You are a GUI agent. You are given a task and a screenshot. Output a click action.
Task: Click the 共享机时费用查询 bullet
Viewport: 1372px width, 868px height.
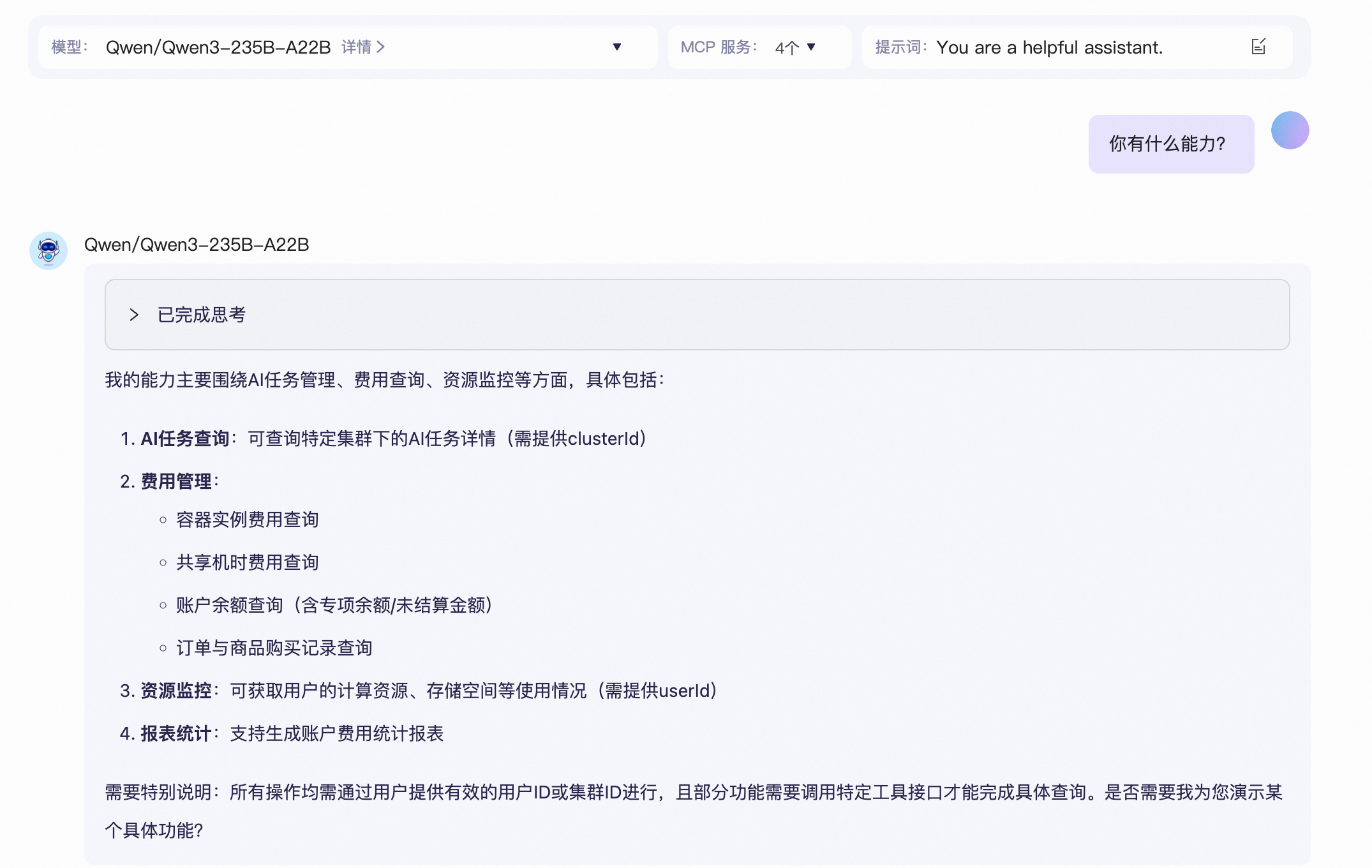[247, 562]
